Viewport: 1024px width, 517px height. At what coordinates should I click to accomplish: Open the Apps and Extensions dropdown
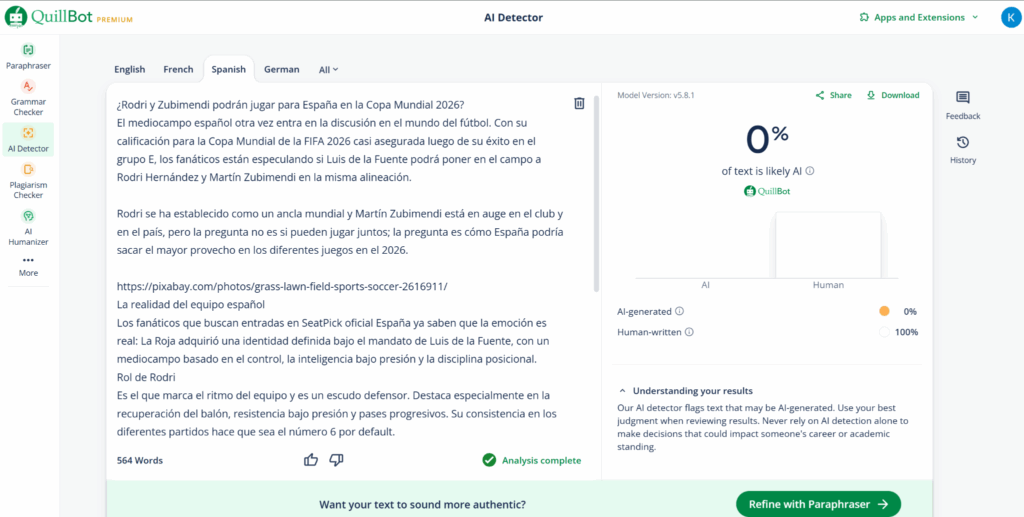[919, 17]
